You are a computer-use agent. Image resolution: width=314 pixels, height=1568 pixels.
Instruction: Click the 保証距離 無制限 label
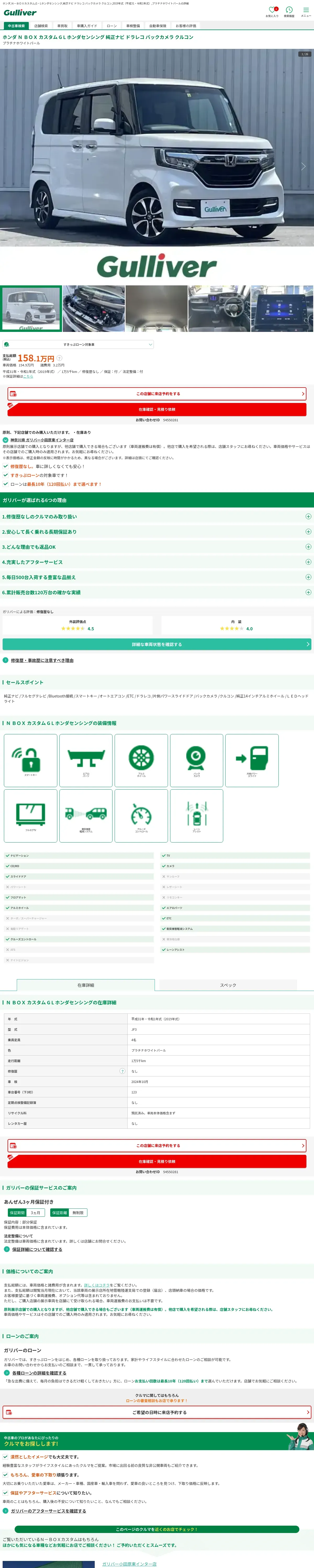tap(69, 1213)
